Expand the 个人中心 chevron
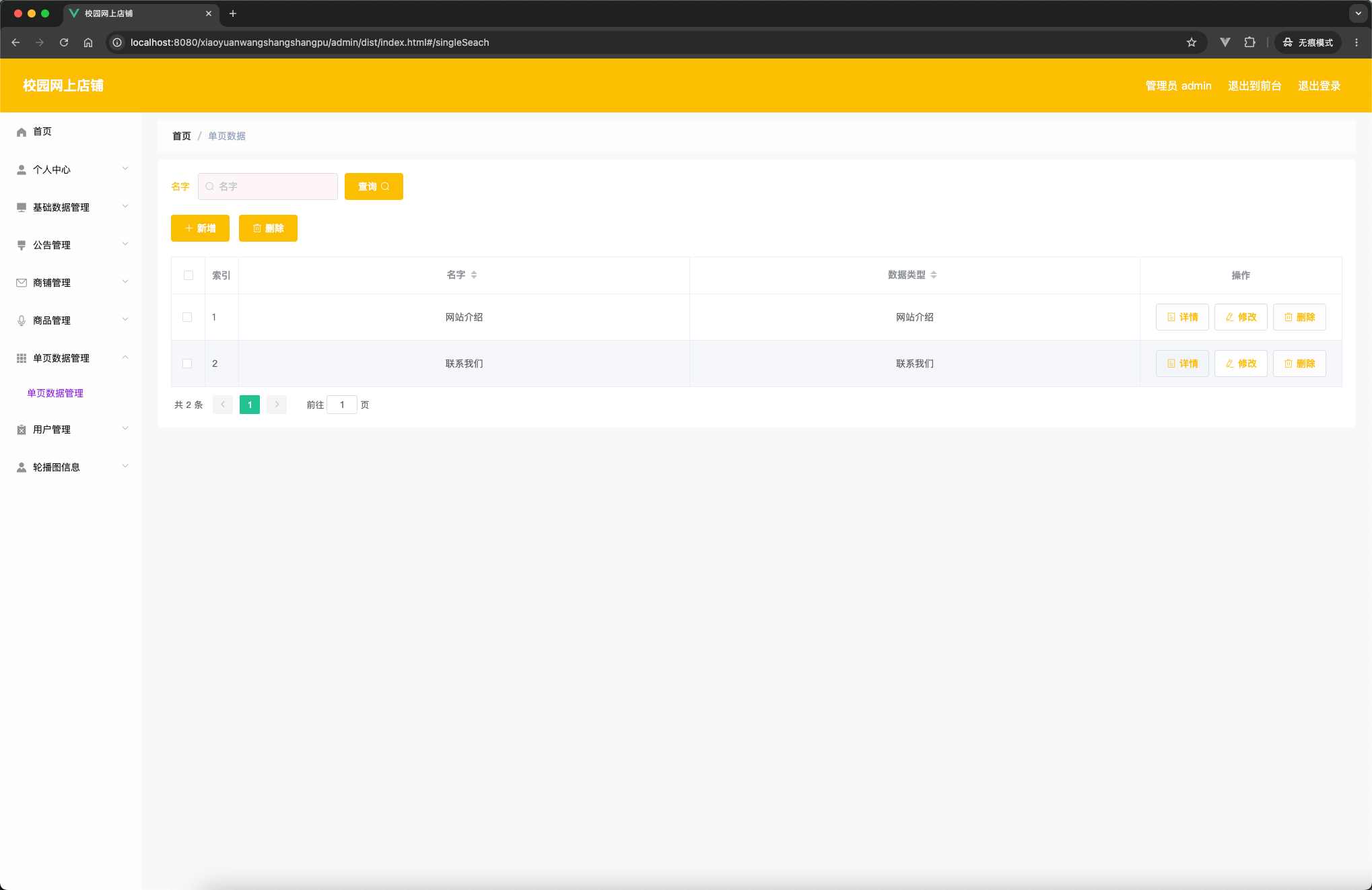1372x890 pixels. tap(125, 168)
